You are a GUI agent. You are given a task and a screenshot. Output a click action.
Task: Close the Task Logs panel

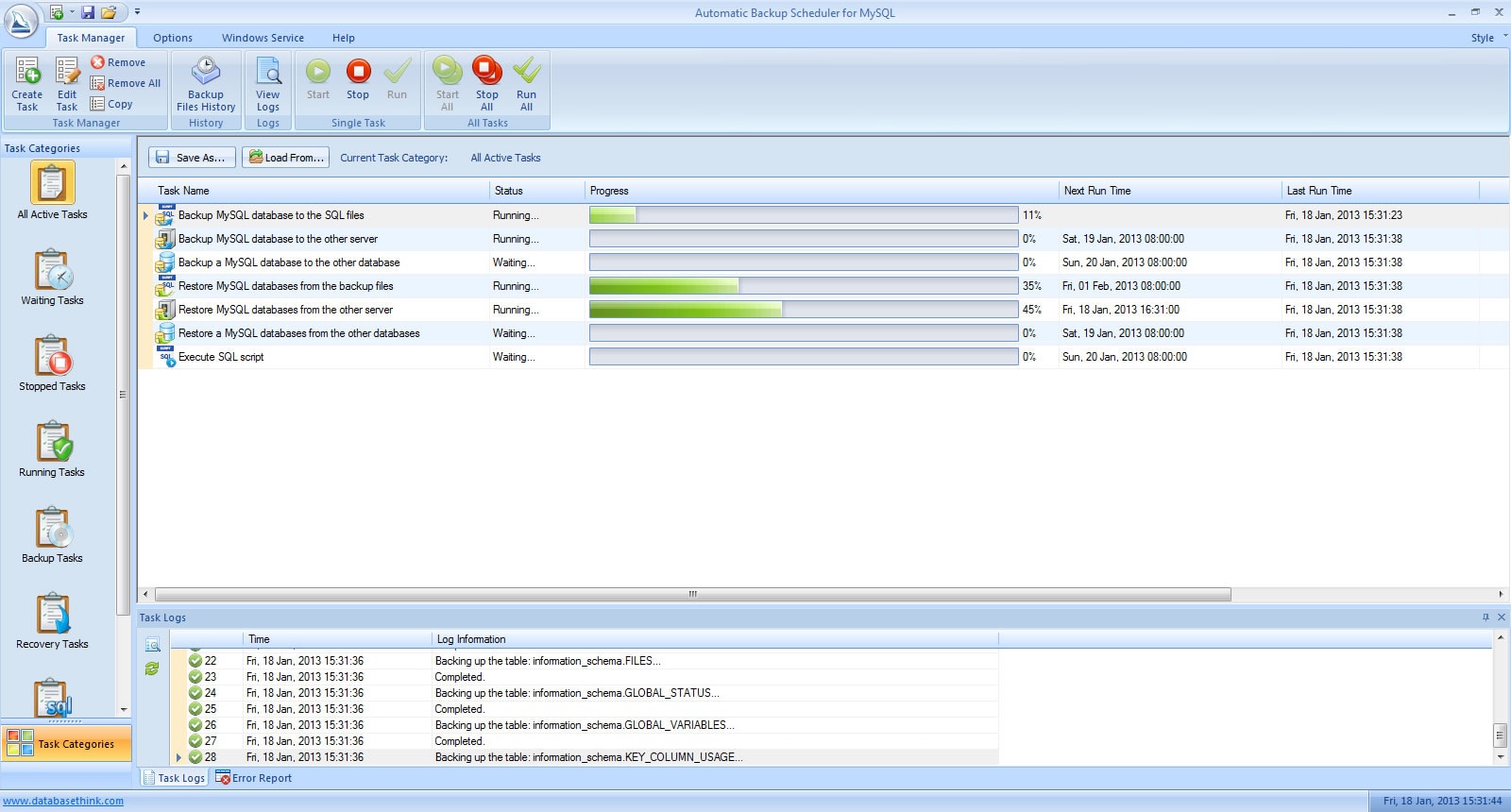1502,617
